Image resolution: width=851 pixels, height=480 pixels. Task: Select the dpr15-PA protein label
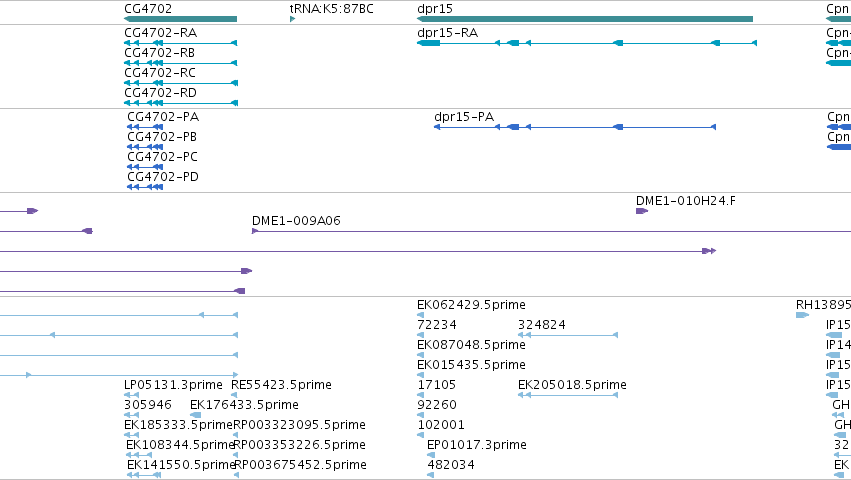[464, 117]
